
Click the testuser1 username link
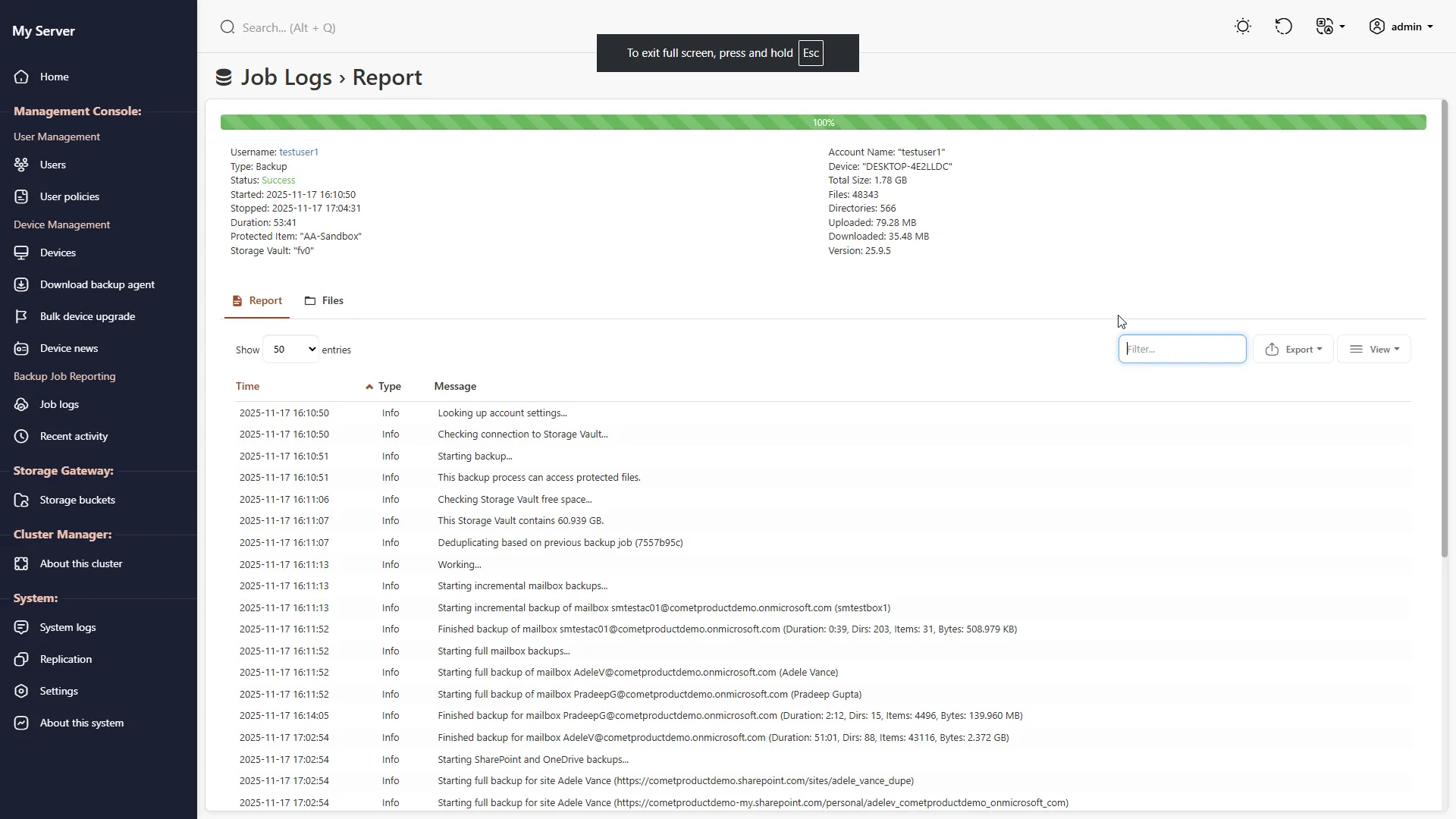click(299, 152)
